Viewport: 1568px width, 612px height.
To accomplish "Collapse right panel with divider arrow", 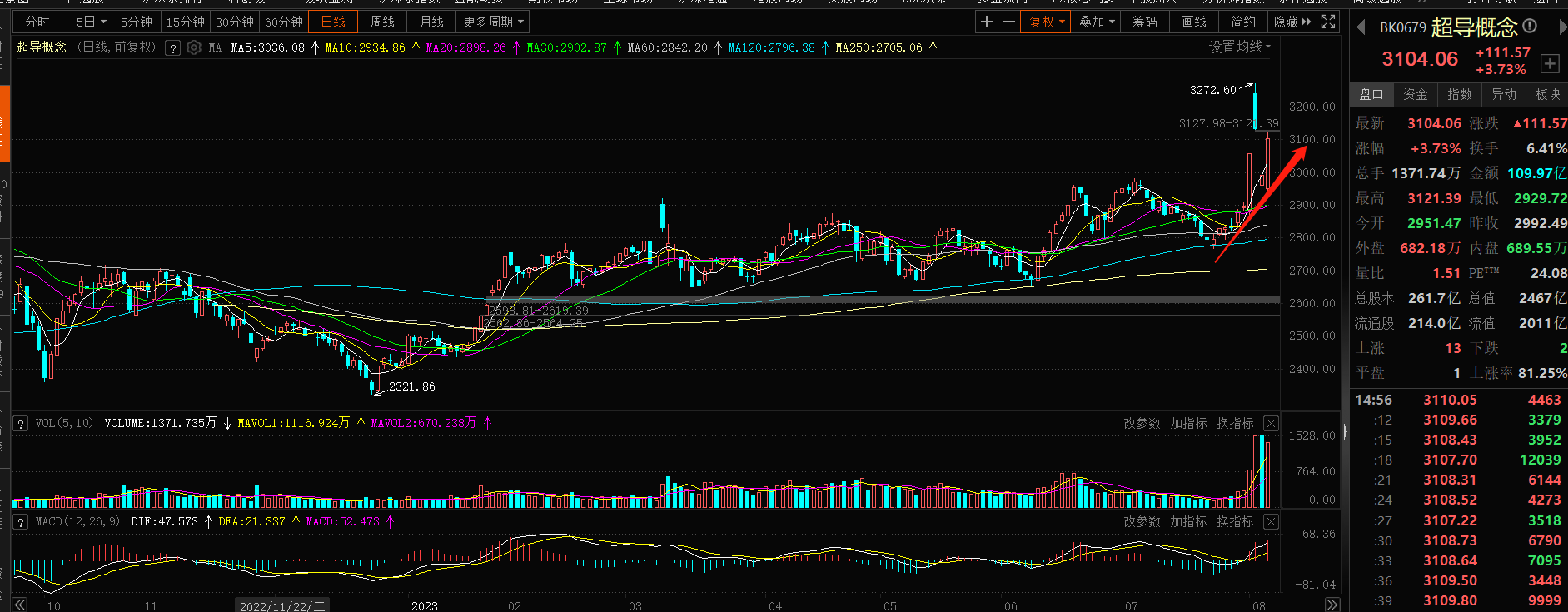I will [1344, 433].
